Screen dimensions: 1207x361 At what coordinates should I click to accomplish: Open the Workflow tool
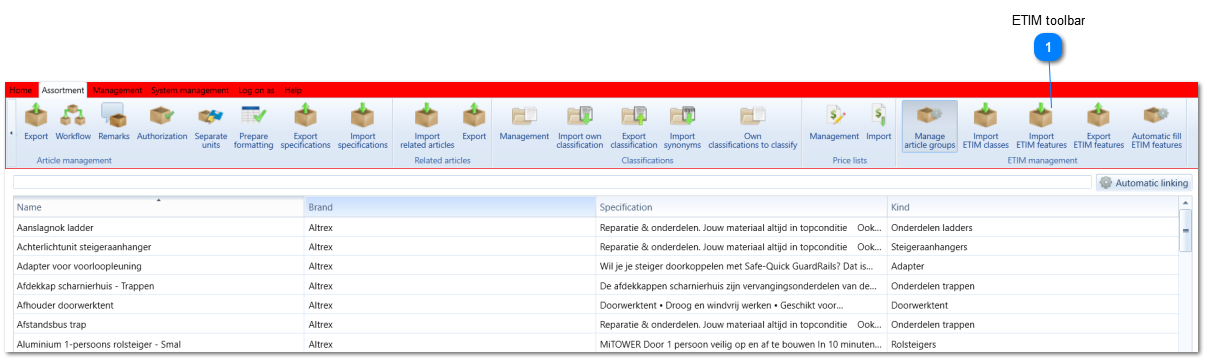click(x=73, y=123)
